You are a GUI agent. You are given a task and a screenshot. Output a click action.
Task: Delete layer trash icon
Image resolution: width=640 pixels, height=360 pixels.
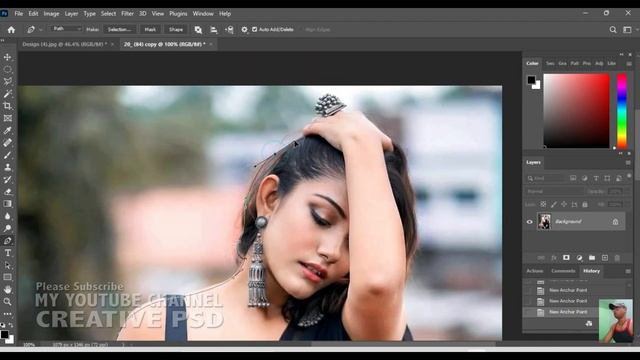click(617, 258)
